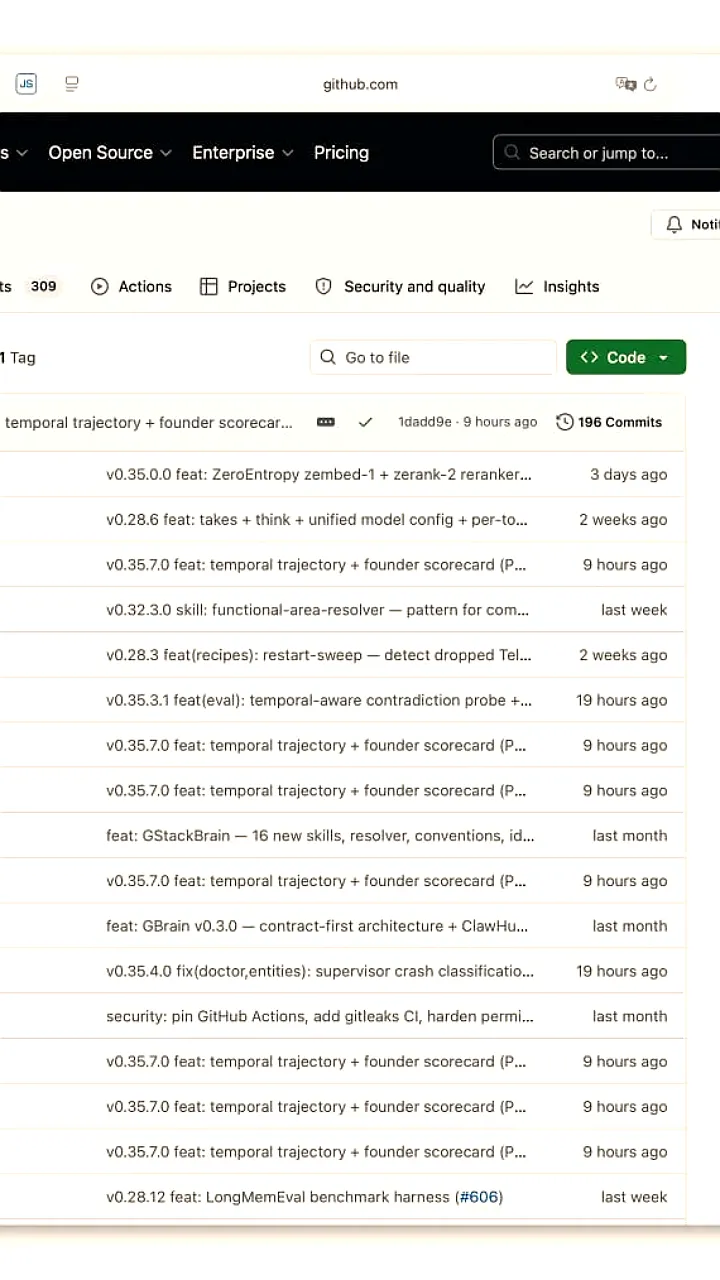Image resolution: width=720 pixels, height=1280 pixels.
Task: Switch to the Insights tab
Action: pos(557,286)
